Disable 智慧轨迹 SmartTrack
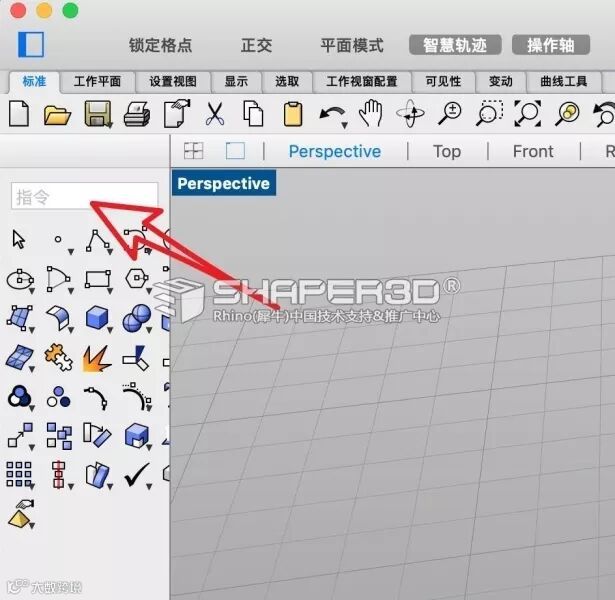This screenshot has width=615, height=600. (x=455, y=45)
